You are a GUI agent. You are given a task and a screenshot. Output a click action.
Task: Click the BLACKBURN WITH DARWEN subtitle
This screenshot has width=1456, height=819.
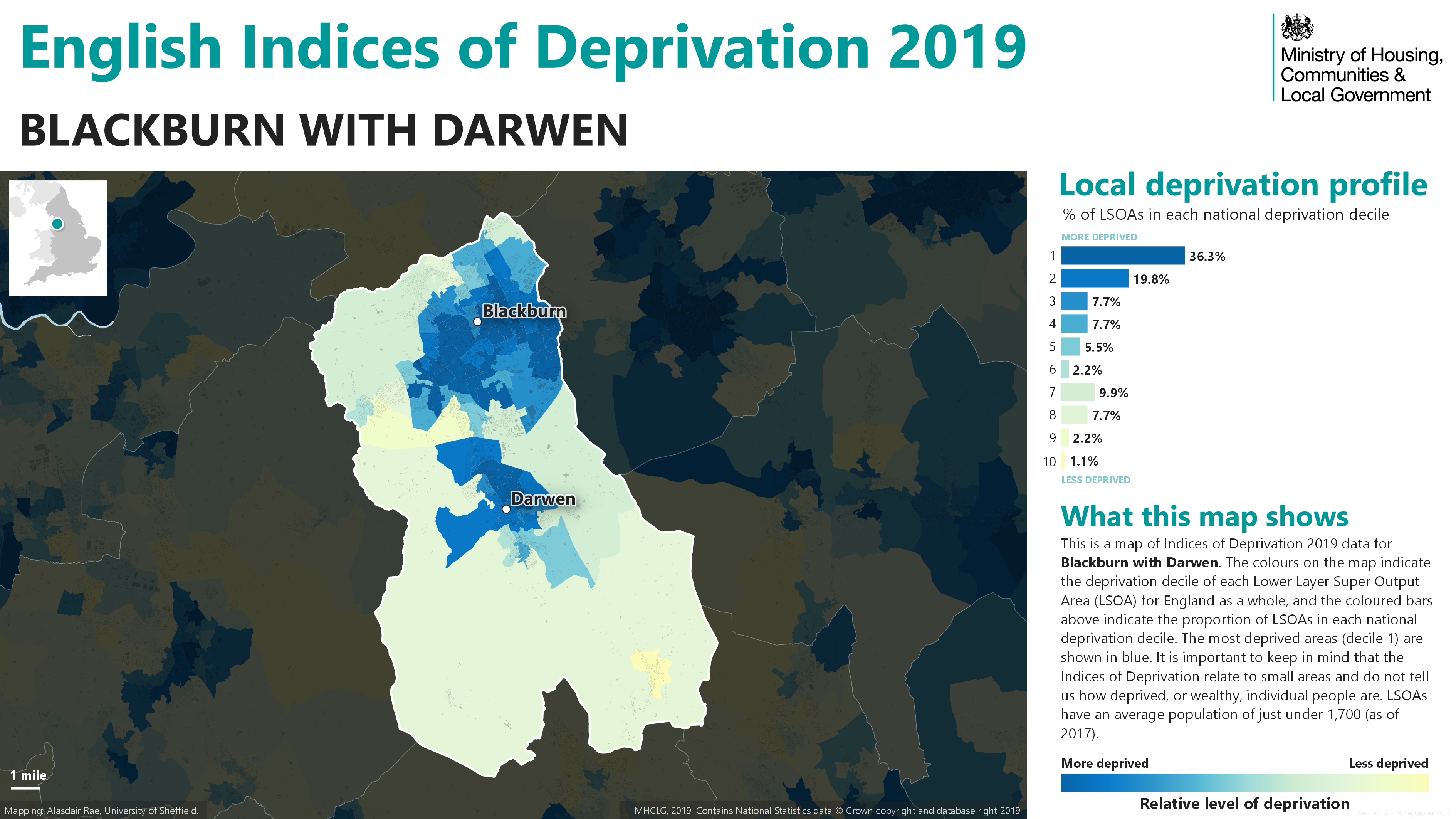click(323, 131)
